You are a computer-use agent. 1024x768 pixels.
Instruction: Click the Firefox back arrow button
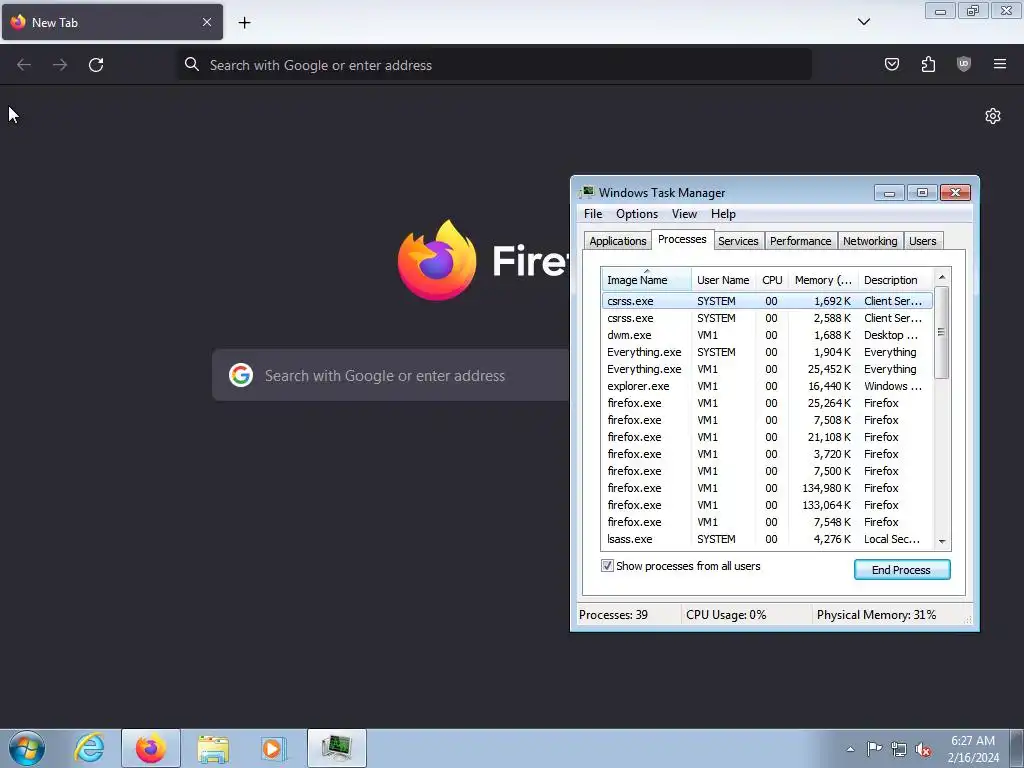click(24, 65)
